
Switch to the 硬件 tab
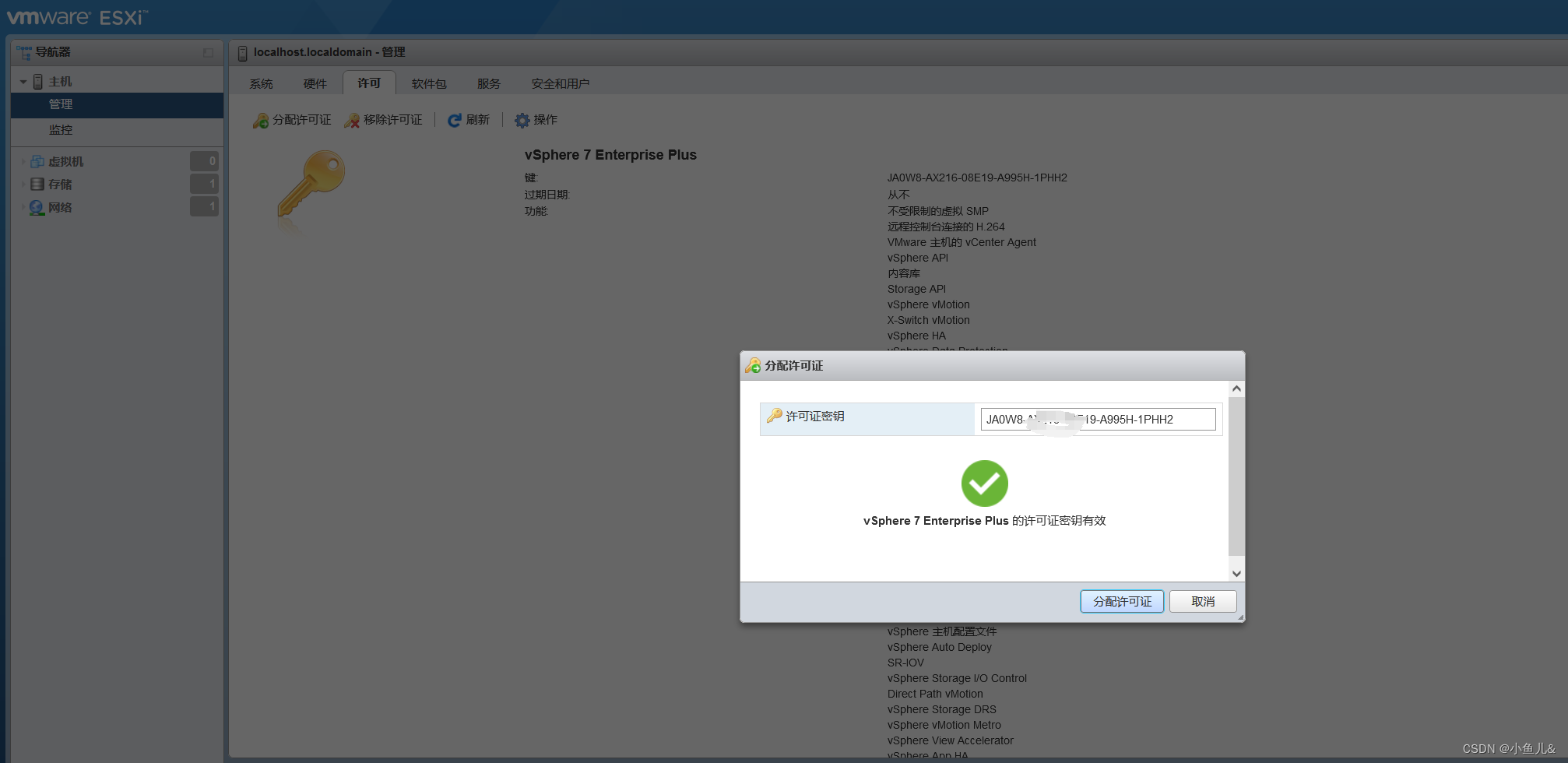pos(315,83)
